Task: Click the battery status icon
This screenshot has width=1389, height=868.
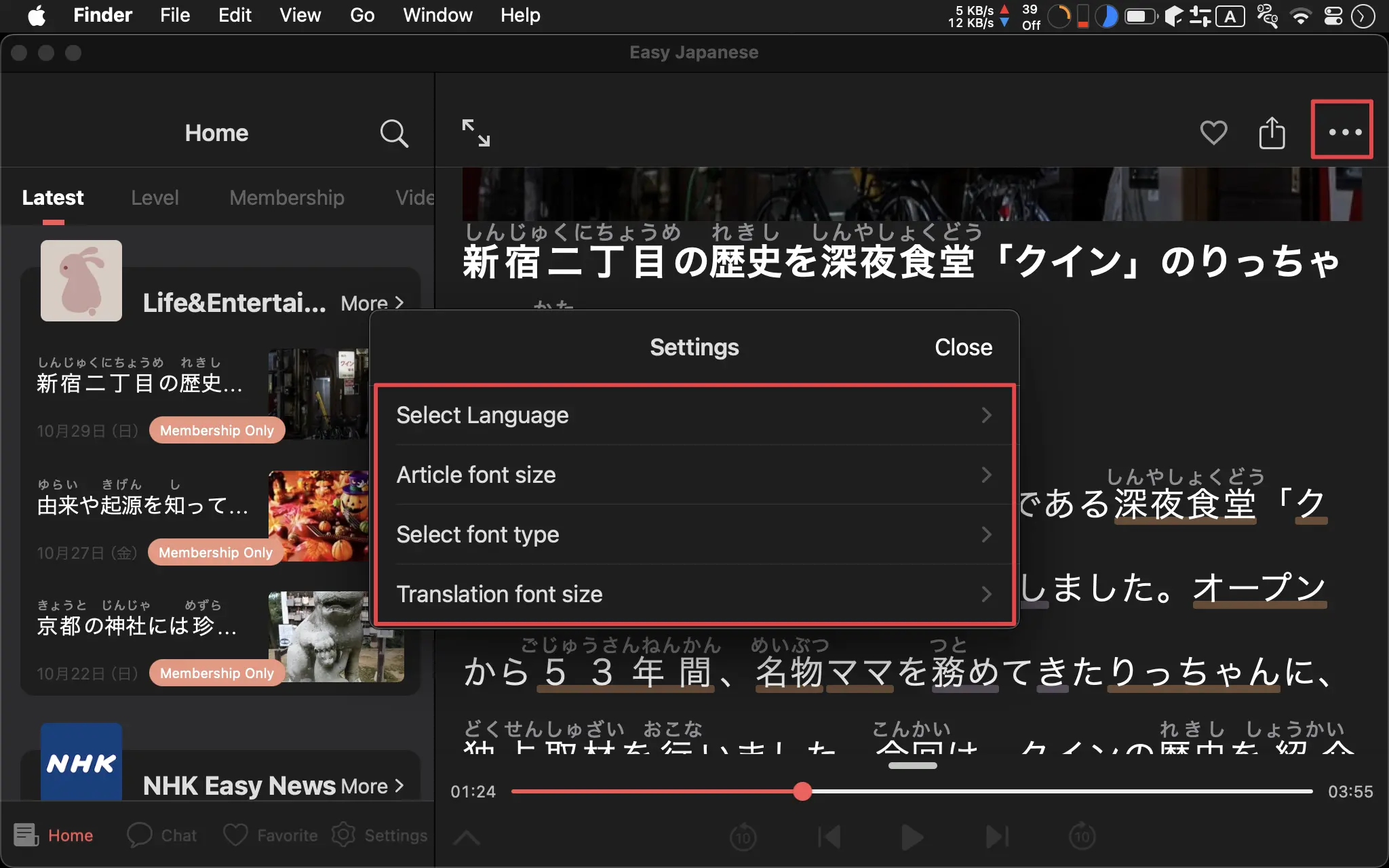Action: click(1140, 16)
